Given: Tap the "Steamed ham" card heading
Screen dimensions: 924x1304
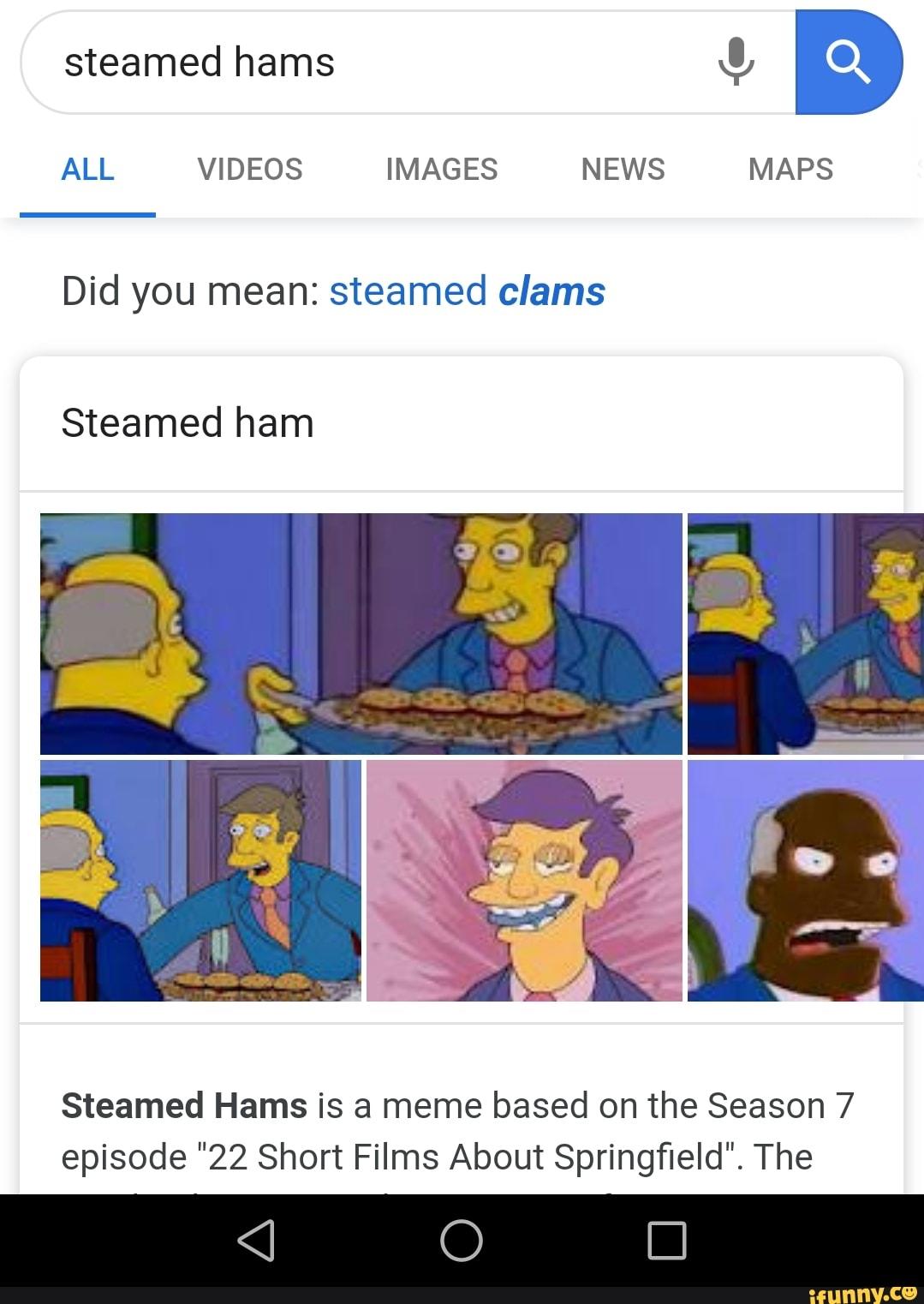Looking at the screenshot, I should 188,423.
